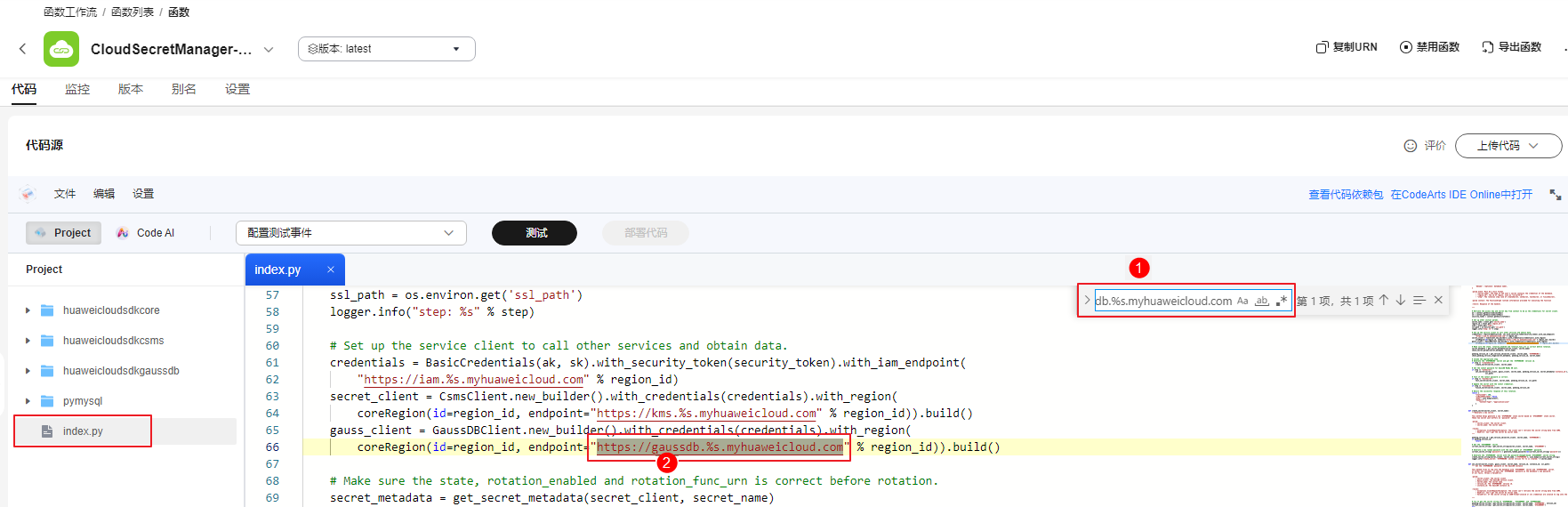Open the Code AI panel
1568x507 pixels.
(x=146, y=233)
